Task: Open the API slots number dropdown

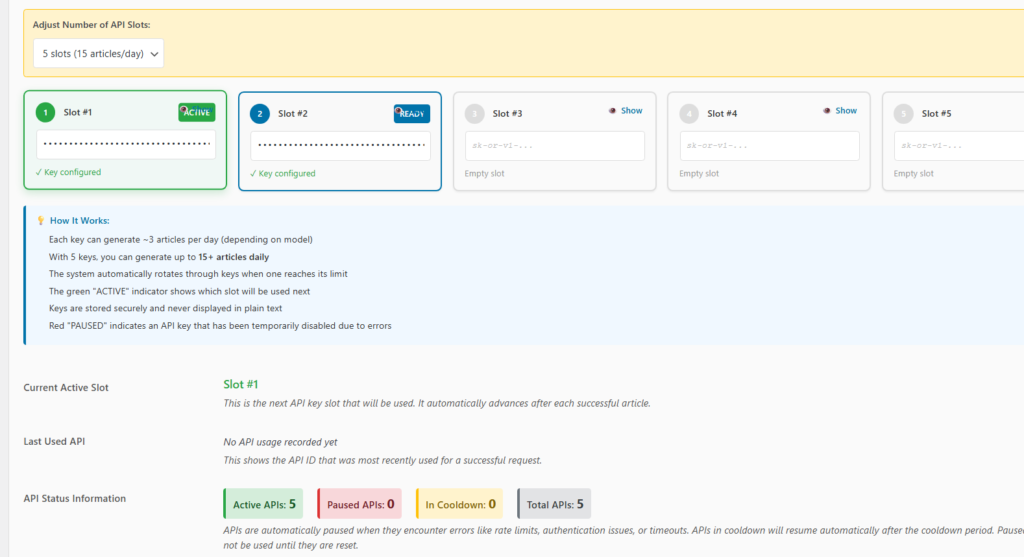Action: click(98, 54)
